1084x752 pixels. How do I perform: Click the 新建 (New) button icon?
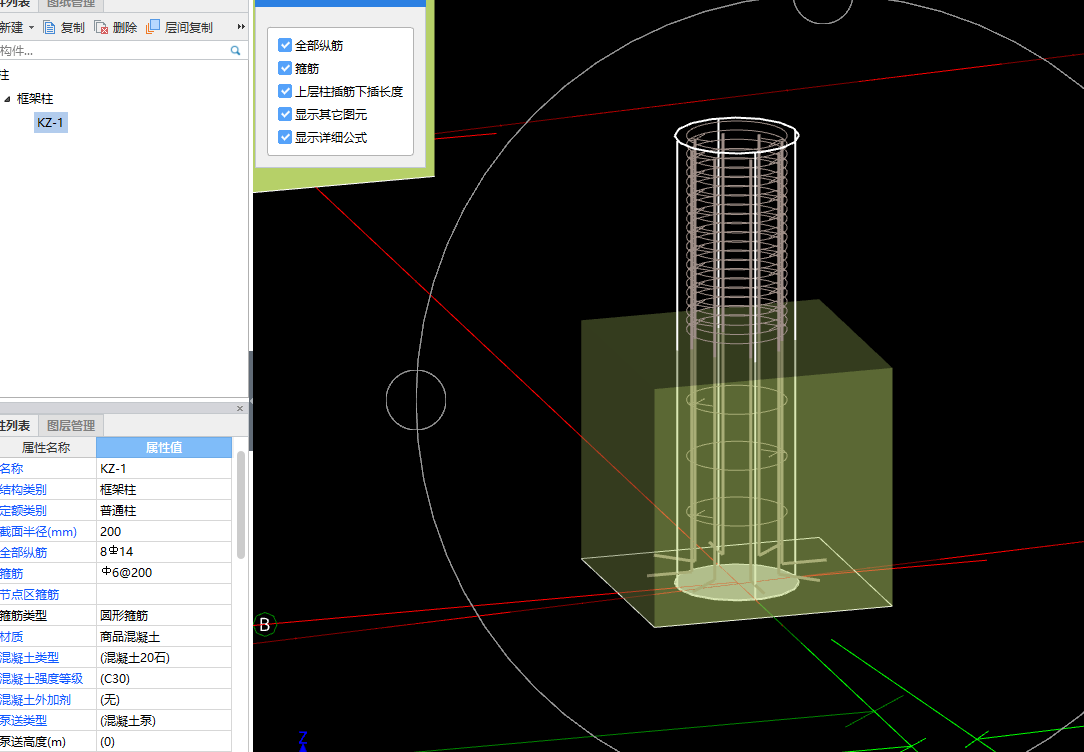(x=11, y=28)
